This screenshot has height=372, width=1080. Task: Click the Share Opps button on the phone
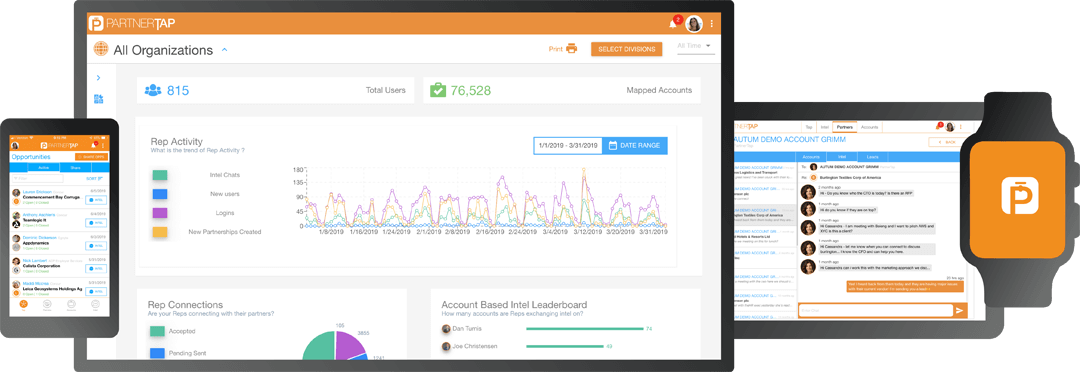coord(91,156)
